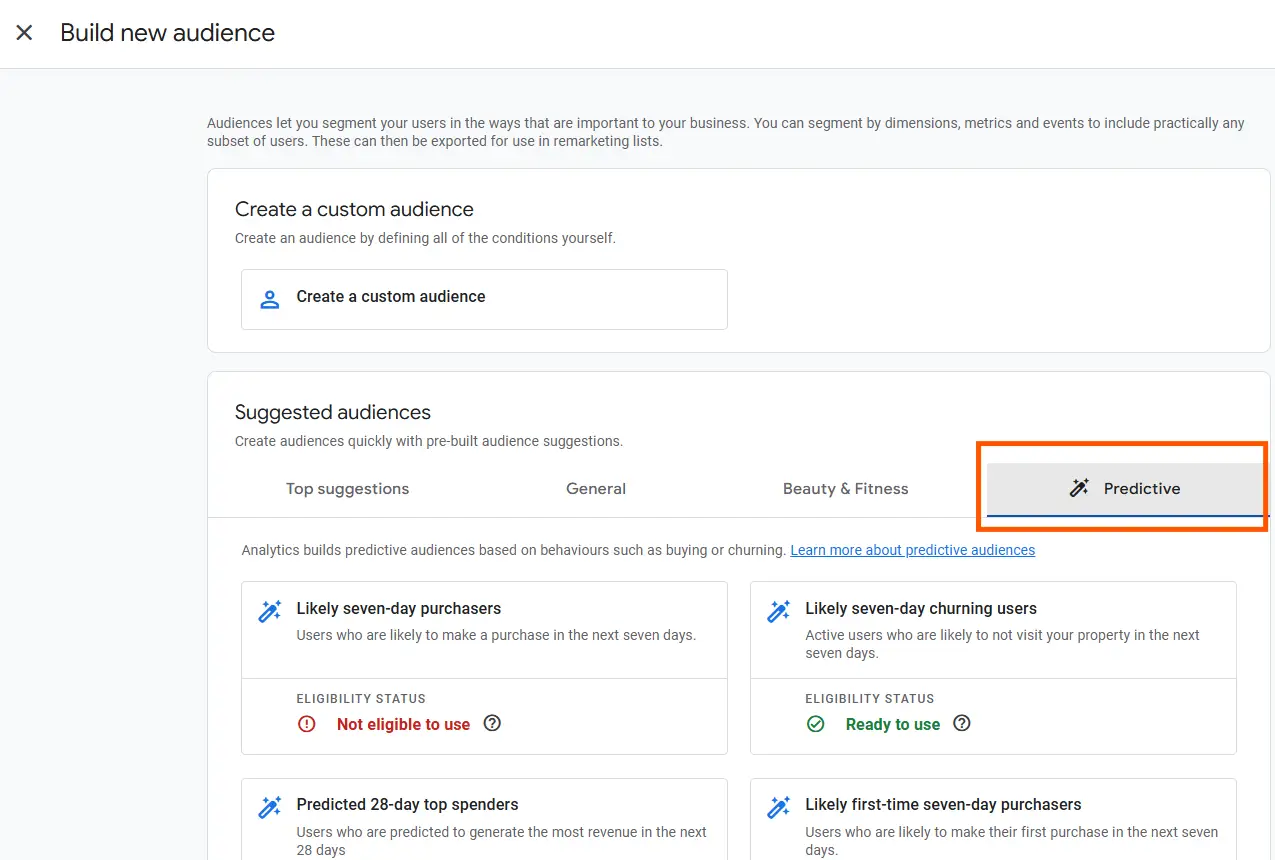Select Likely seven-day purchasers audience
The image size is (1275, 860).
click(399, 609)
